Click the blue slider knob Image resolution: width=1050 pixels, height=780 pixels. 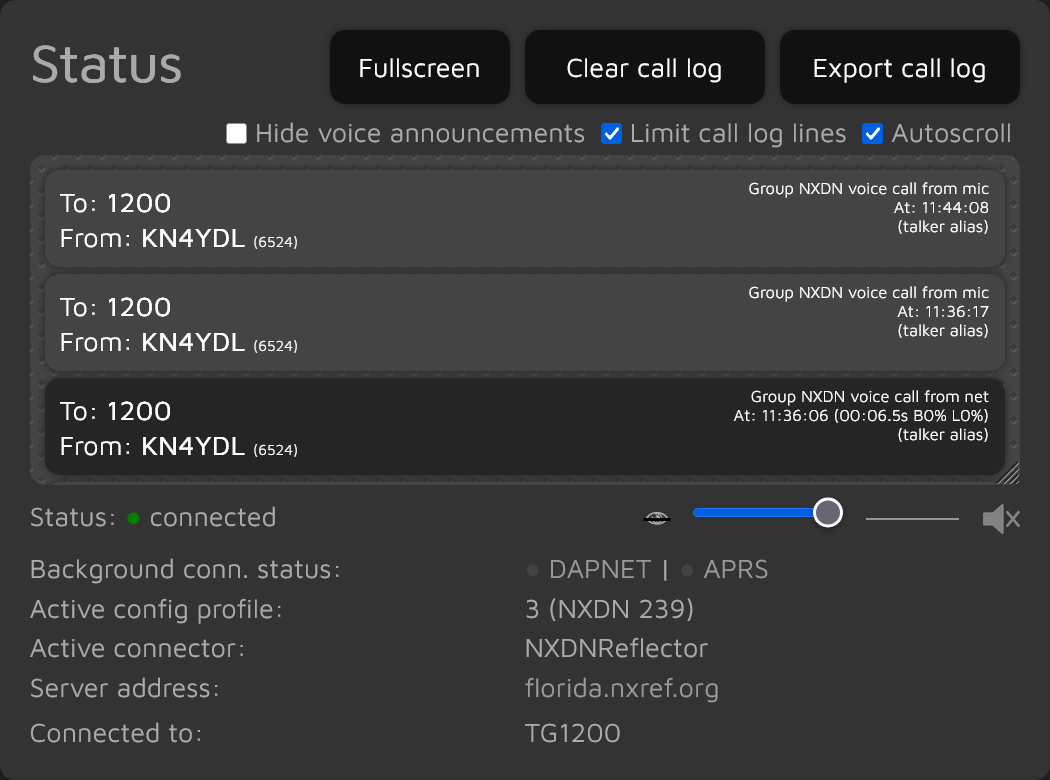(827, 513)
